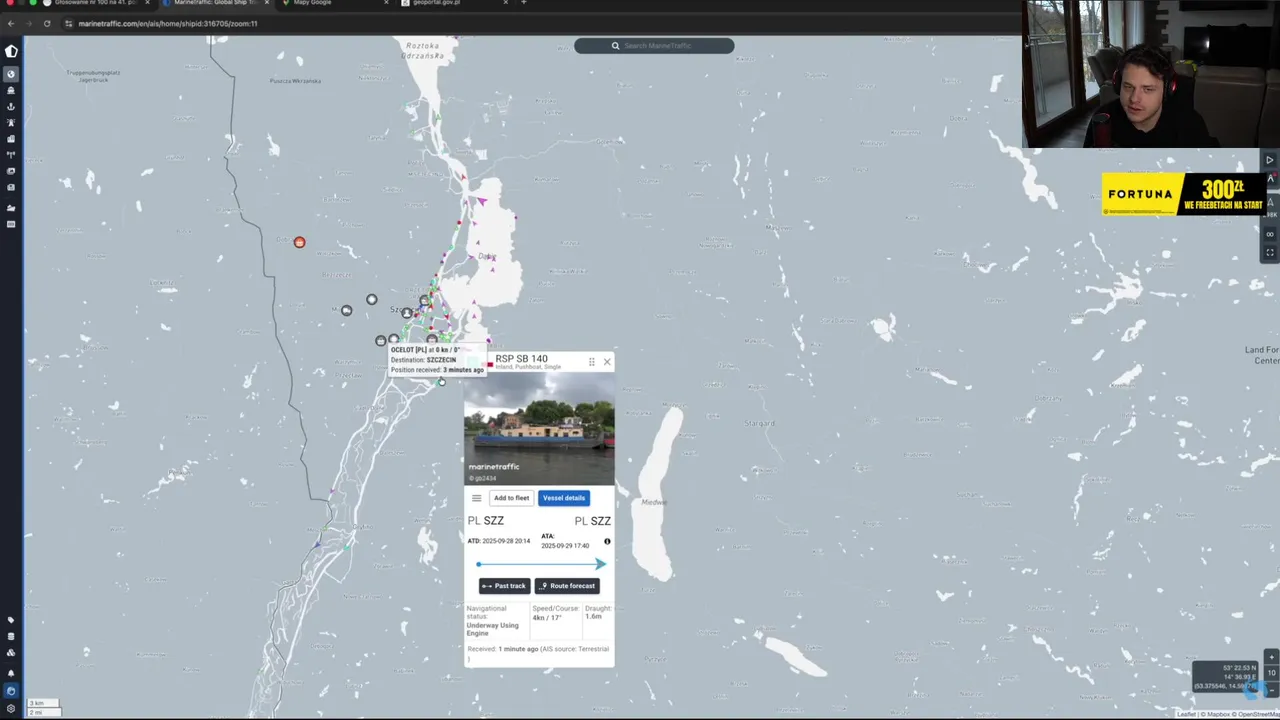This screenshot has height=720, width=1280.
Task: Open the lighthouse icon in sidebar
Action: coord(11,122)
